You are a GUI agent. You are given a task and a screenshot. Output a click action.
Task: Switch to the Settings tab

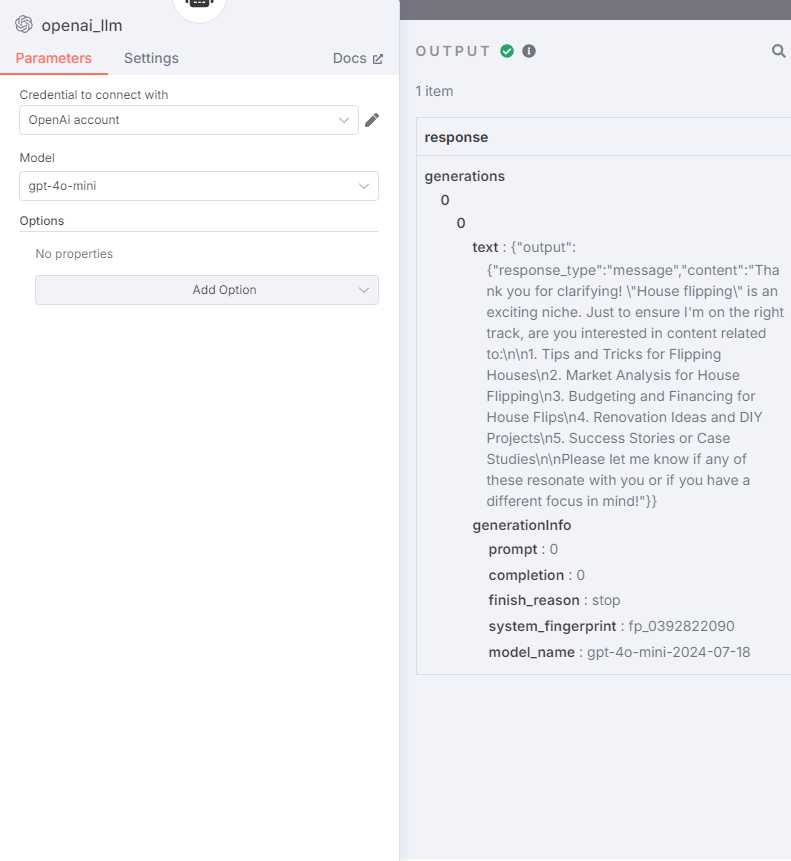151,58
